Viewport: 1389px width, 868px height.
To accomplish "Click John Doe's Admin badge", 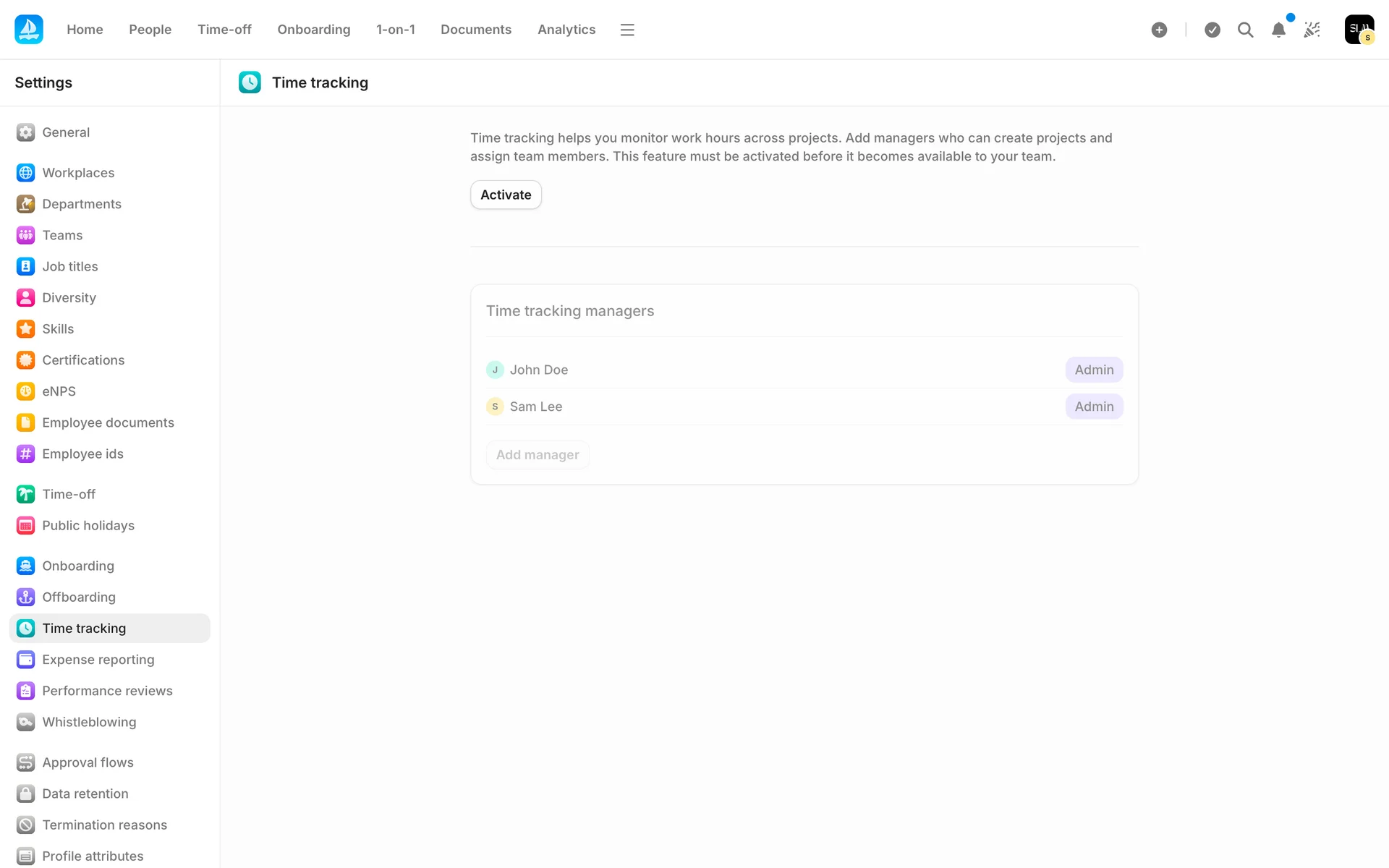I will coord(1094,370).
